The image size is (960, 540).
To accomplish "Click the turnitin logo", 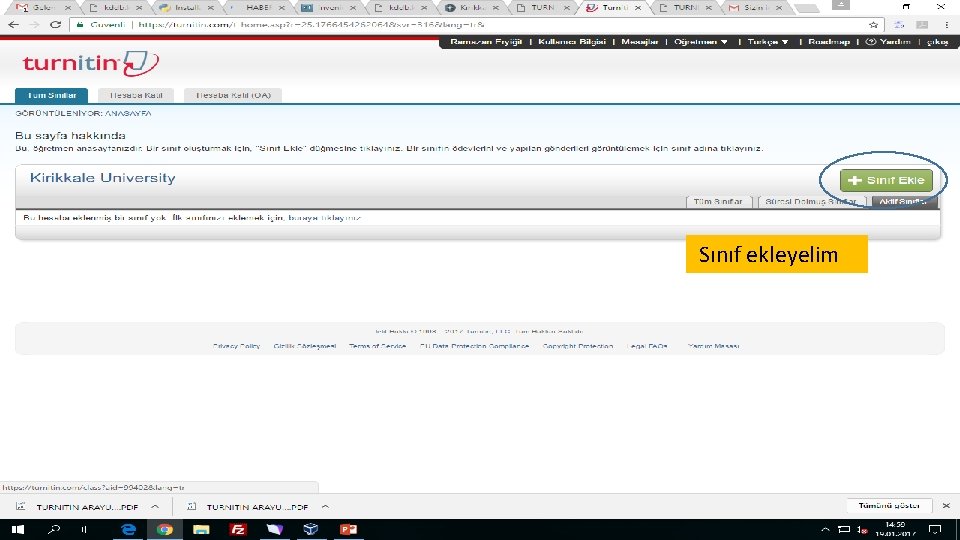I will 91,63.
